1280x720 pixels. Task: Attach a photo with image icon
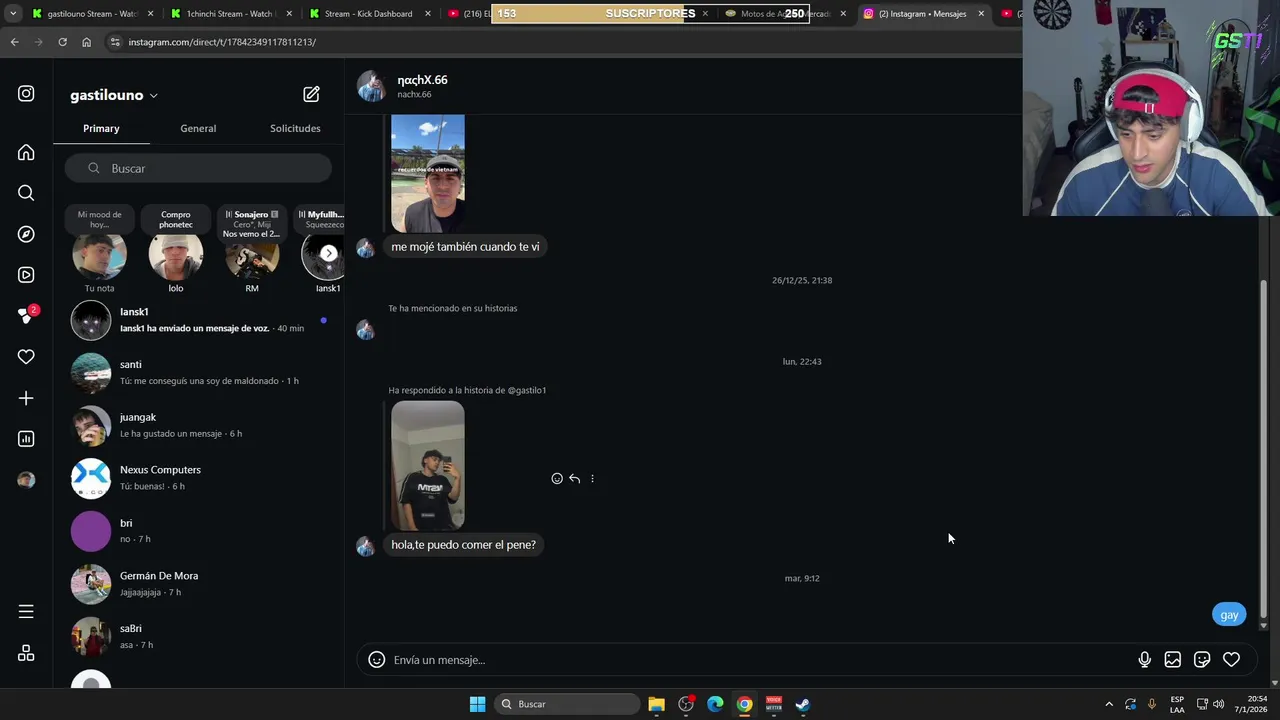pos(1173,660)
